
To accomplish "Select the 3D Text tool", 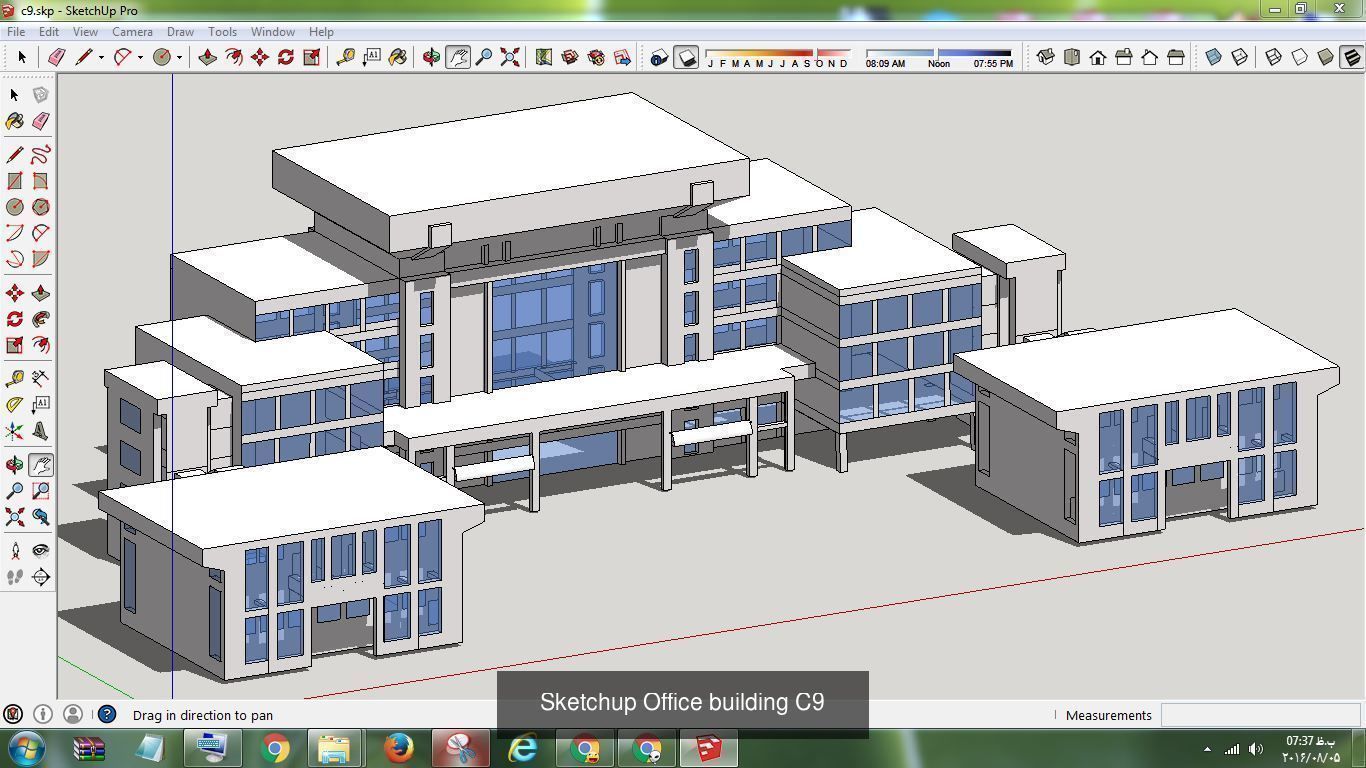I will click(40, 431).
